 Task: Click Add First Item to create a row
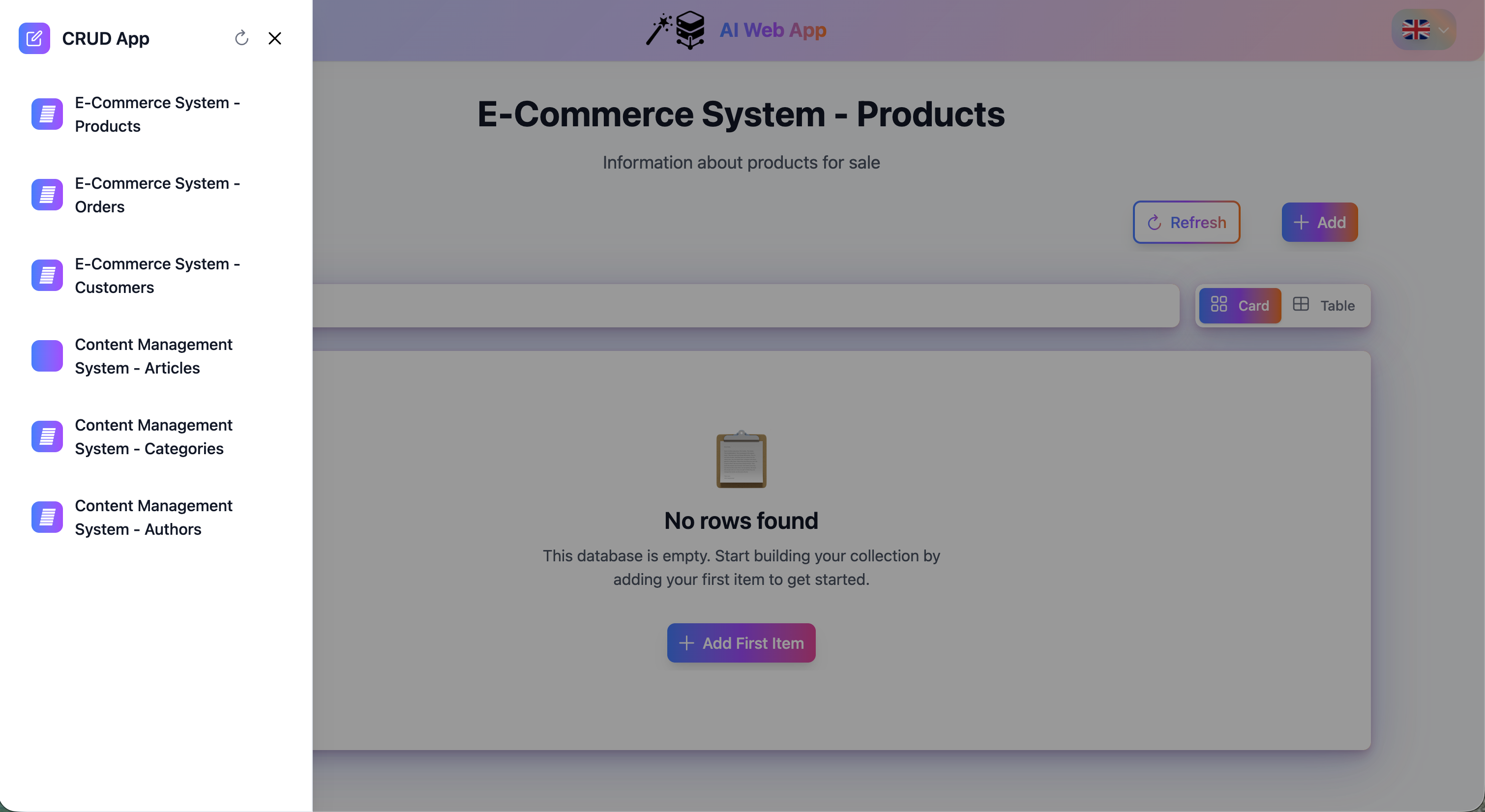(x=741, y=642)
